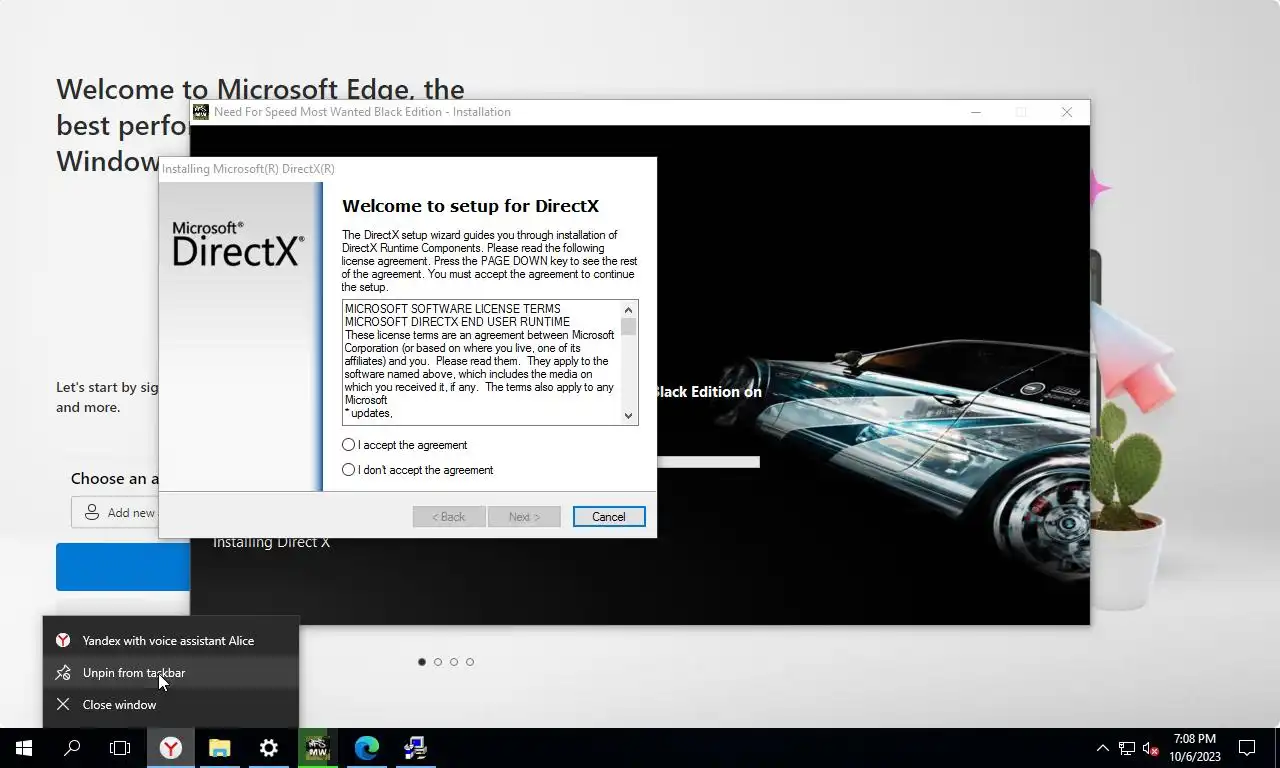Screen dimensions: 1280x768
Task: Click the license agreement scrollbar thumb
Action: point(629,327)
